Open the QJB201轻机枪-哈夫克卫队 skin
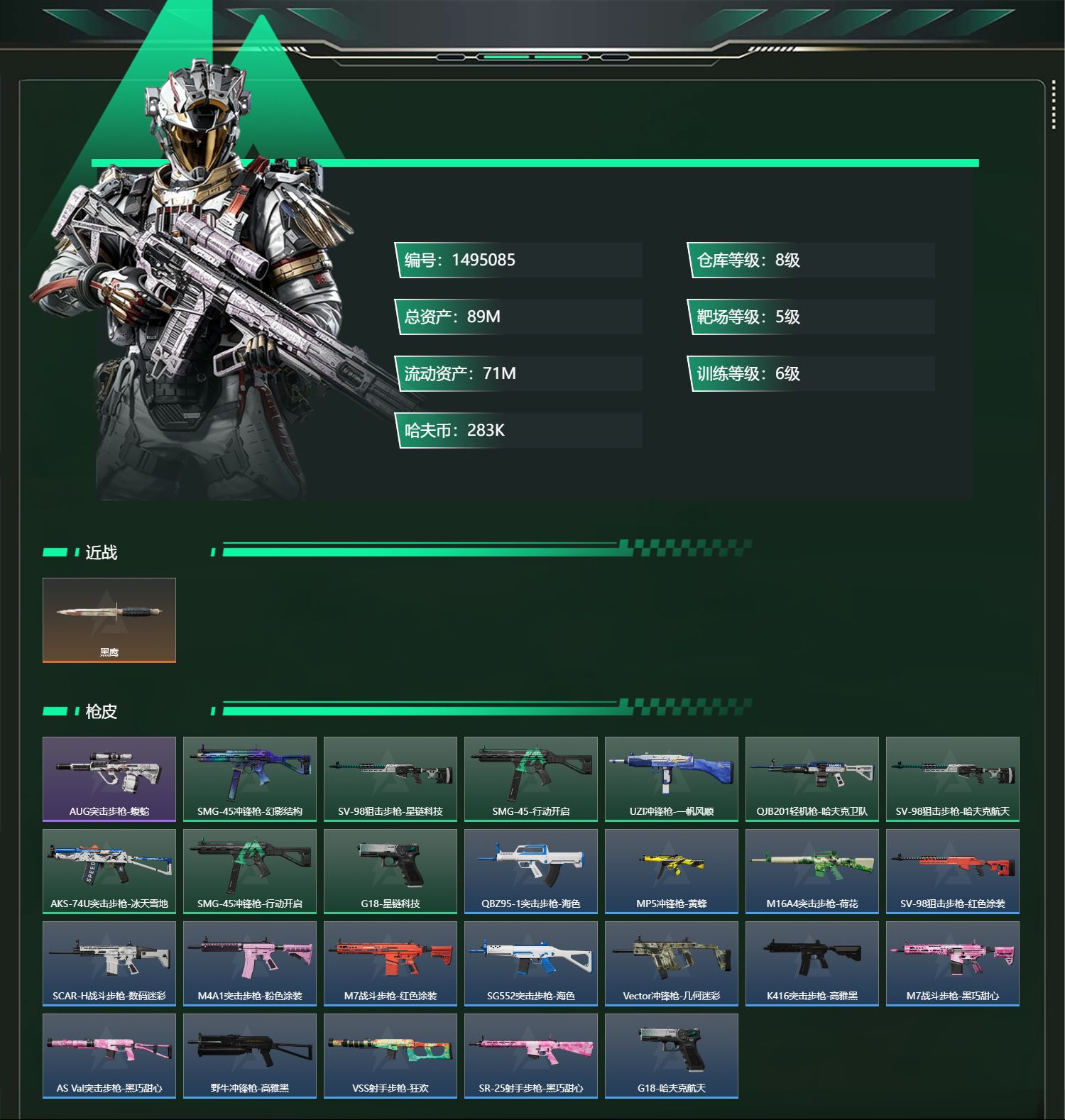Viewport: 1065px width, 1120px height. [x=812, y=779]
